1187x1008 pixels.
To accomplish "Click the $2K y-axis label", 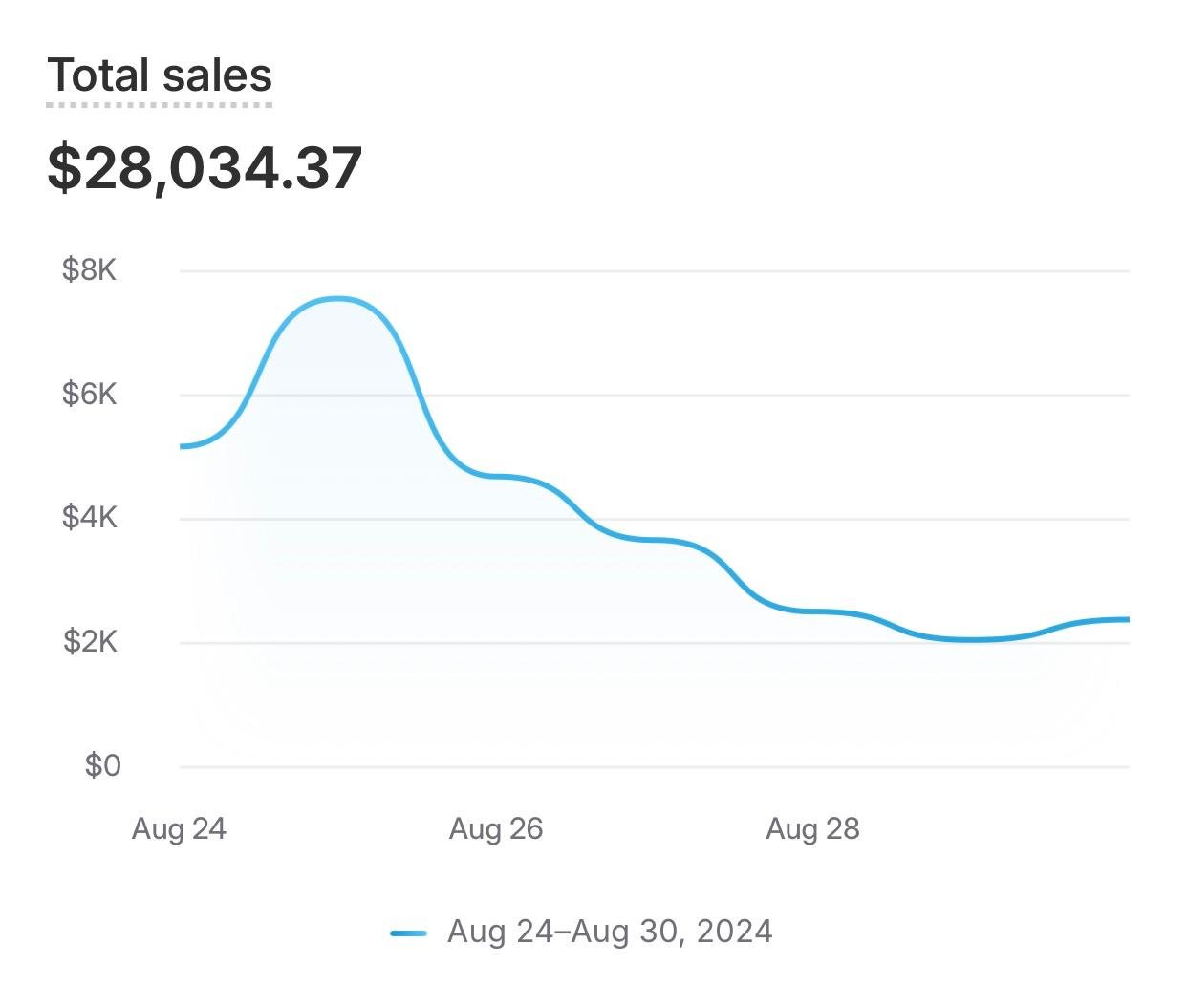I will (x=90, y=641).
